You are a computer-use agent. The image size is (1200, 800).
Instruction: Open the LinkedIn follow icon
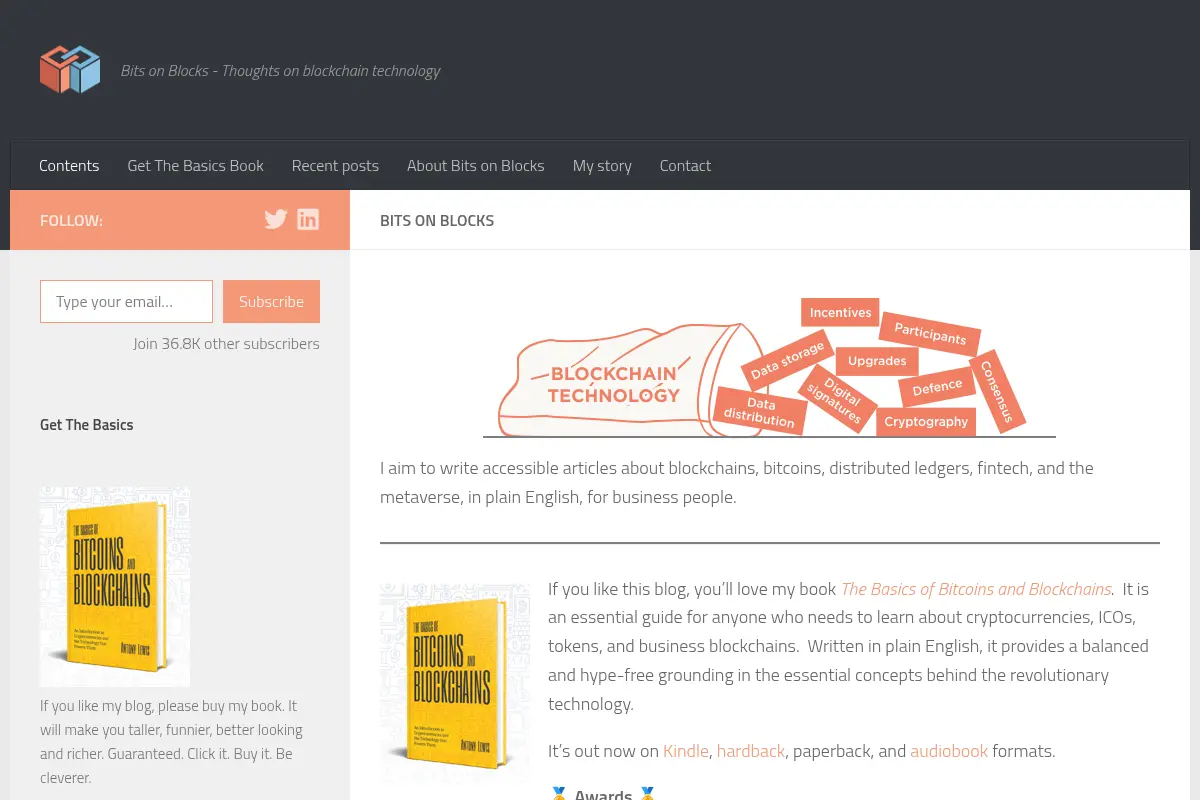pyautogui.click(x=308, y=219)
